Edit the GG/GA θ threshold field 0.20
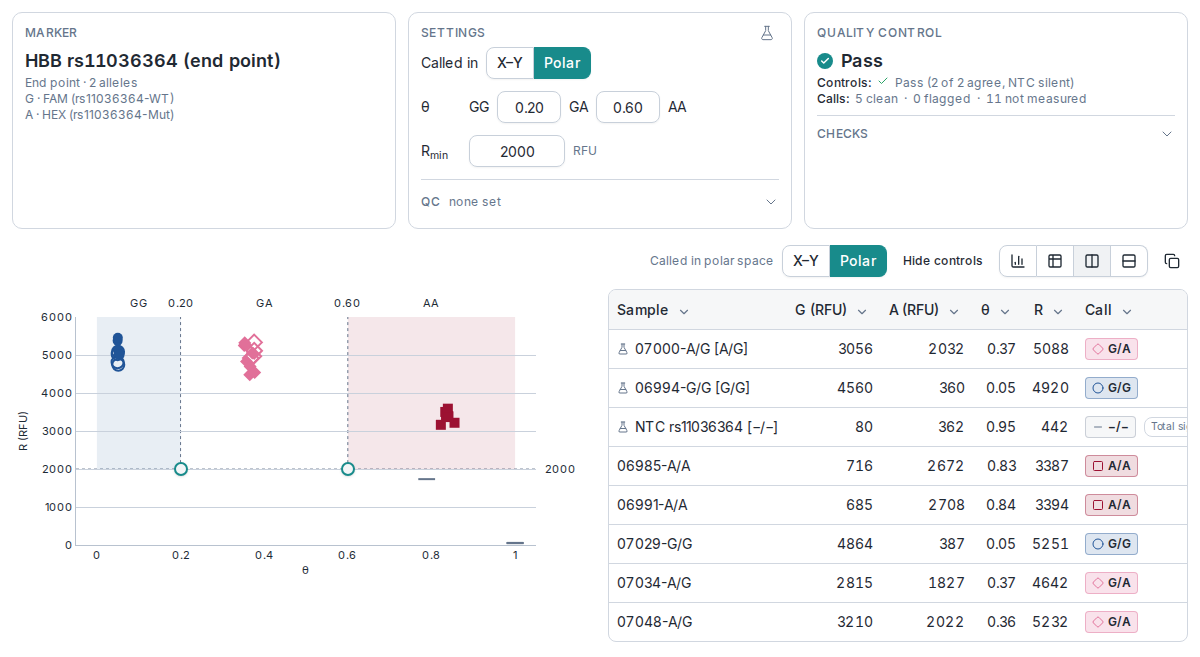 529,107
